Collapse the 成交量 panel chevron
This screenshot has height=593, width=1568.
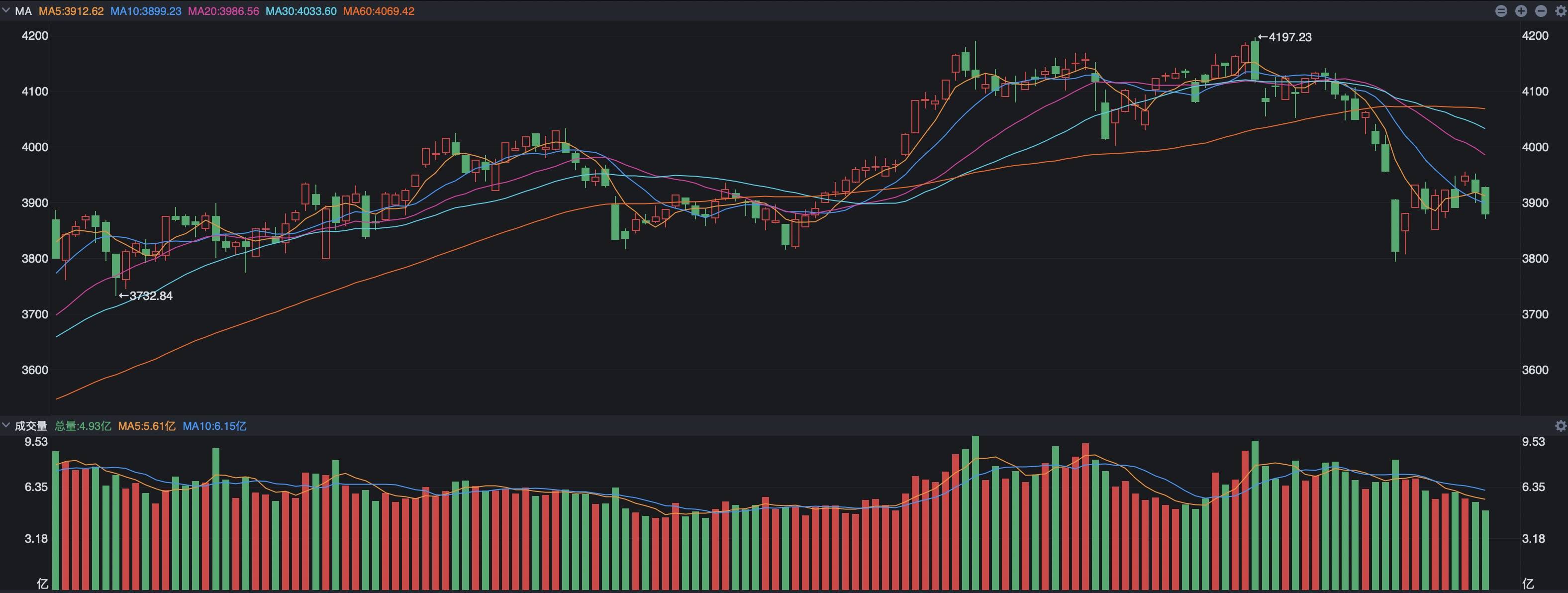6,425
